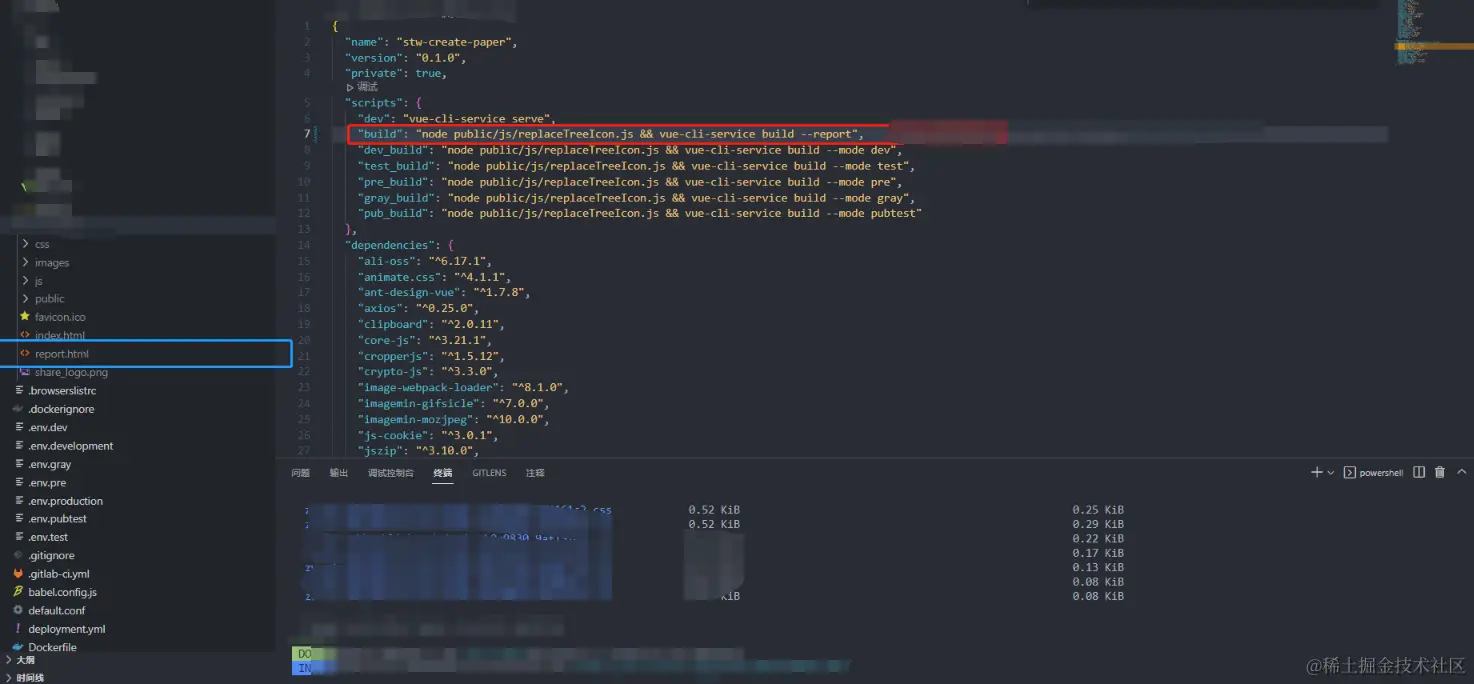Split the terminal panel
This screenshot has height=684, width=1474.
point(1419,472)
